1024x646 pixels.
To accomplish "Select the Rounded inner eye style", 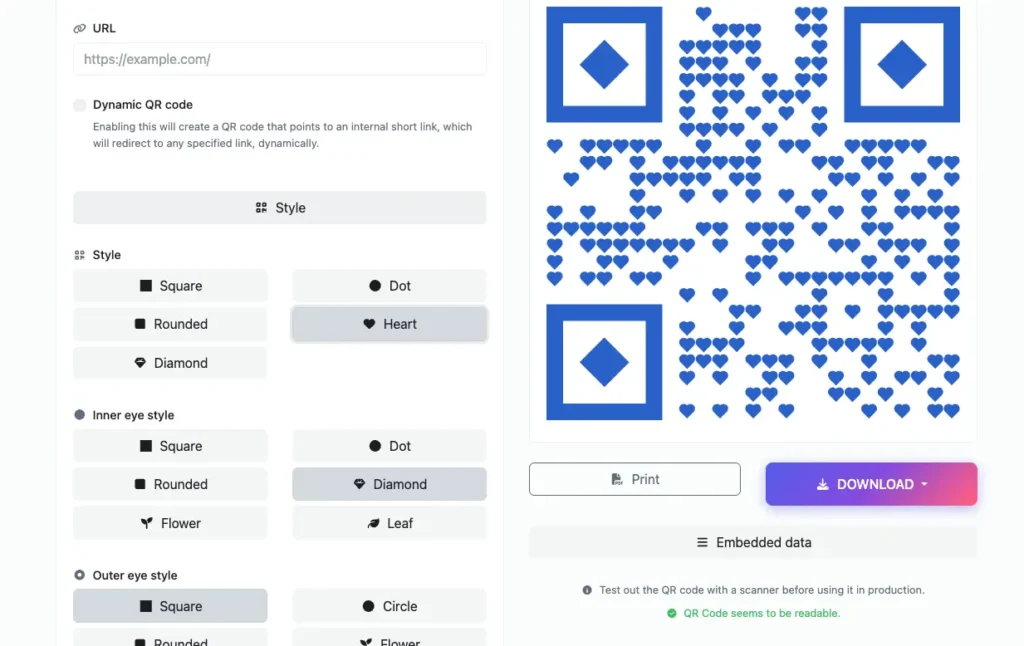I will 170,484.
